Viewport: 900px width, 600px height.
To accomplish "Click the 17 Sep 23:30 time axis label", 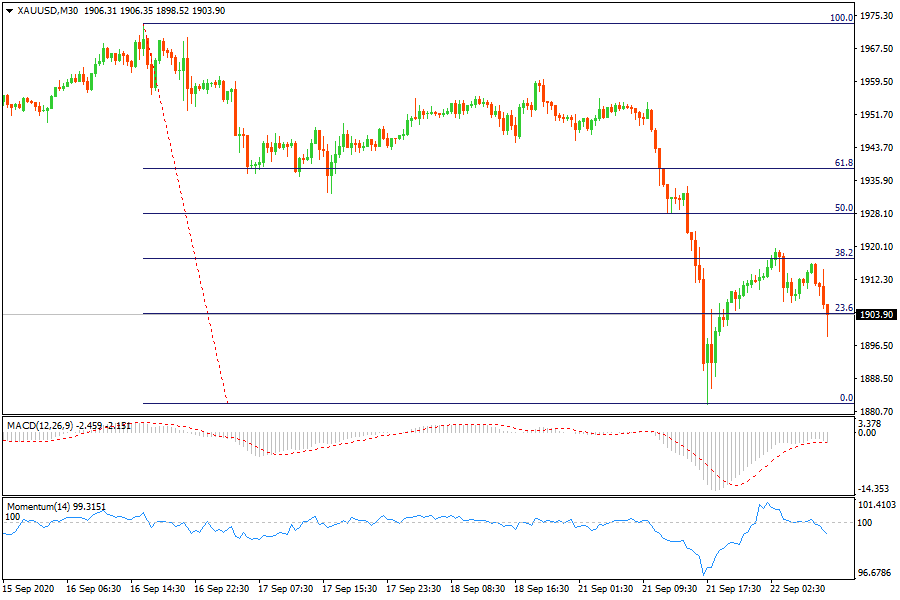I will click(x=413, y=590).
